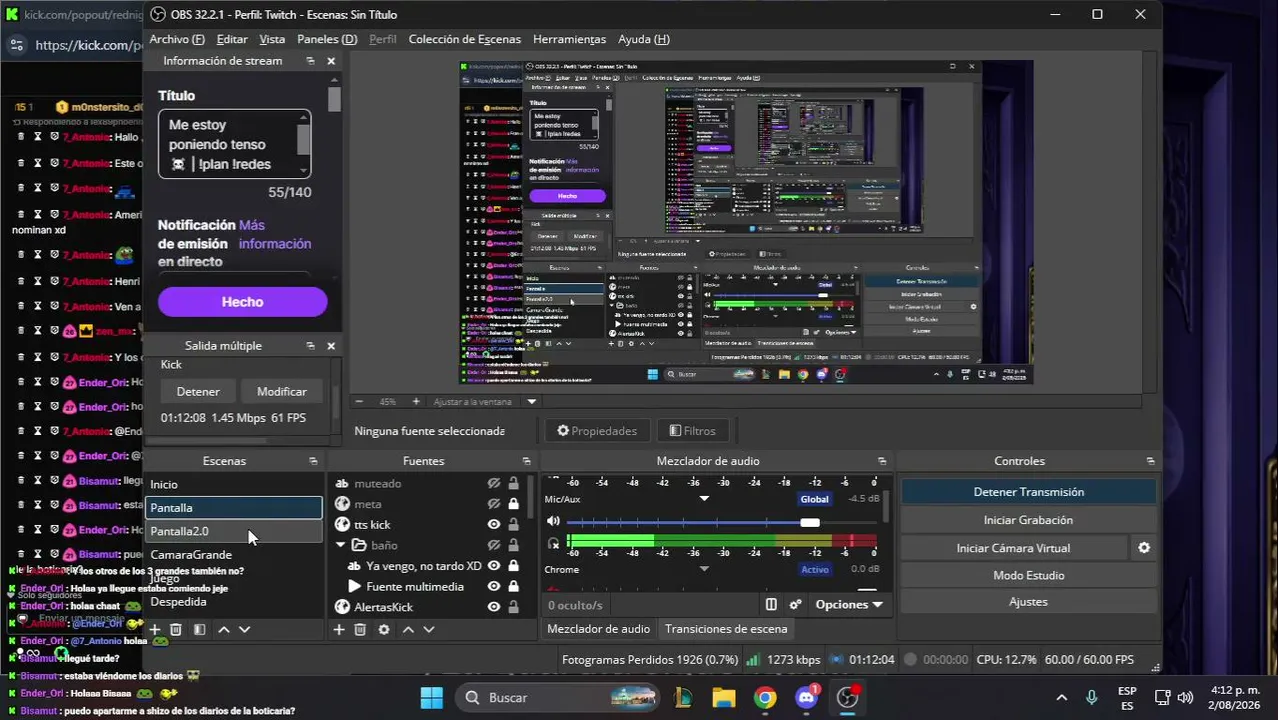Hide the tts kick source
1278x720 pixels.
494,524
